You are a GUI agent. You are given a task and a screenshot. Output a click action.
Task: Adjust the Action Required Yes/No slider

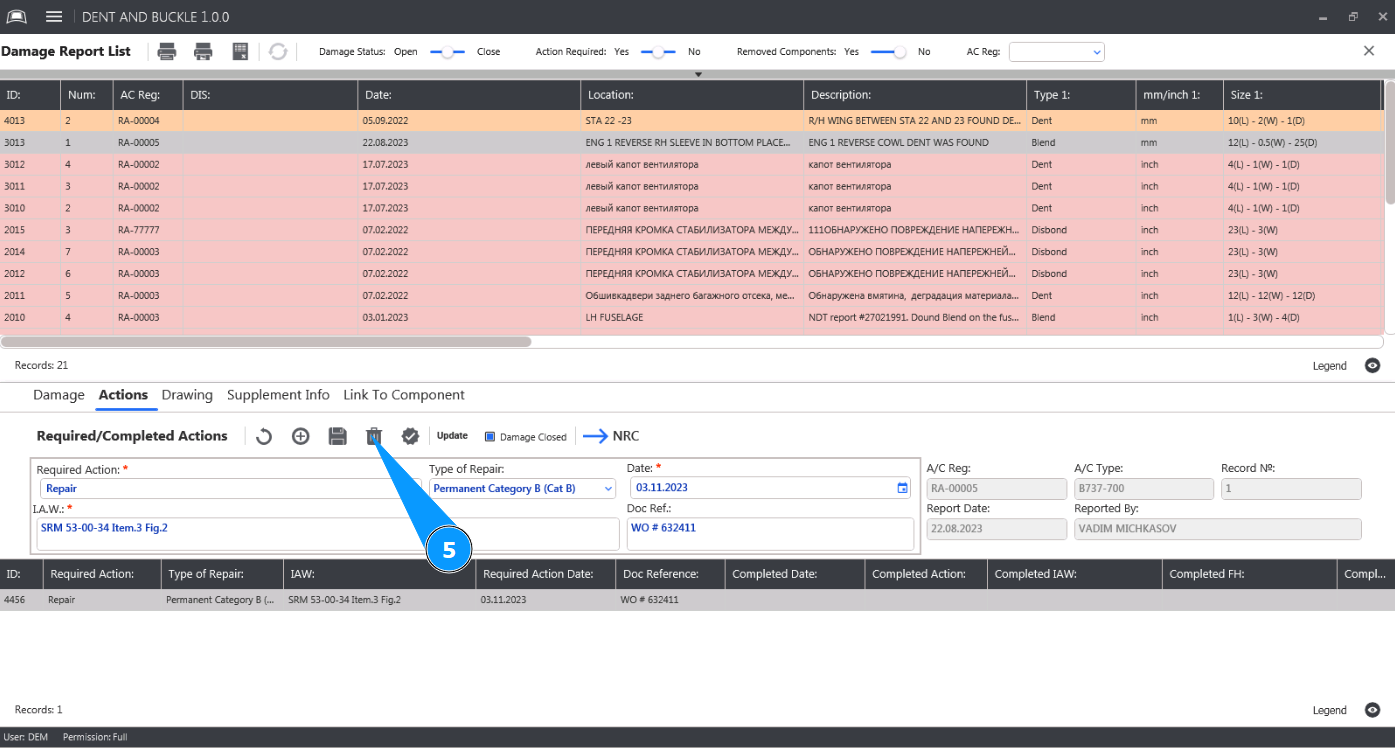pos(658,52)
